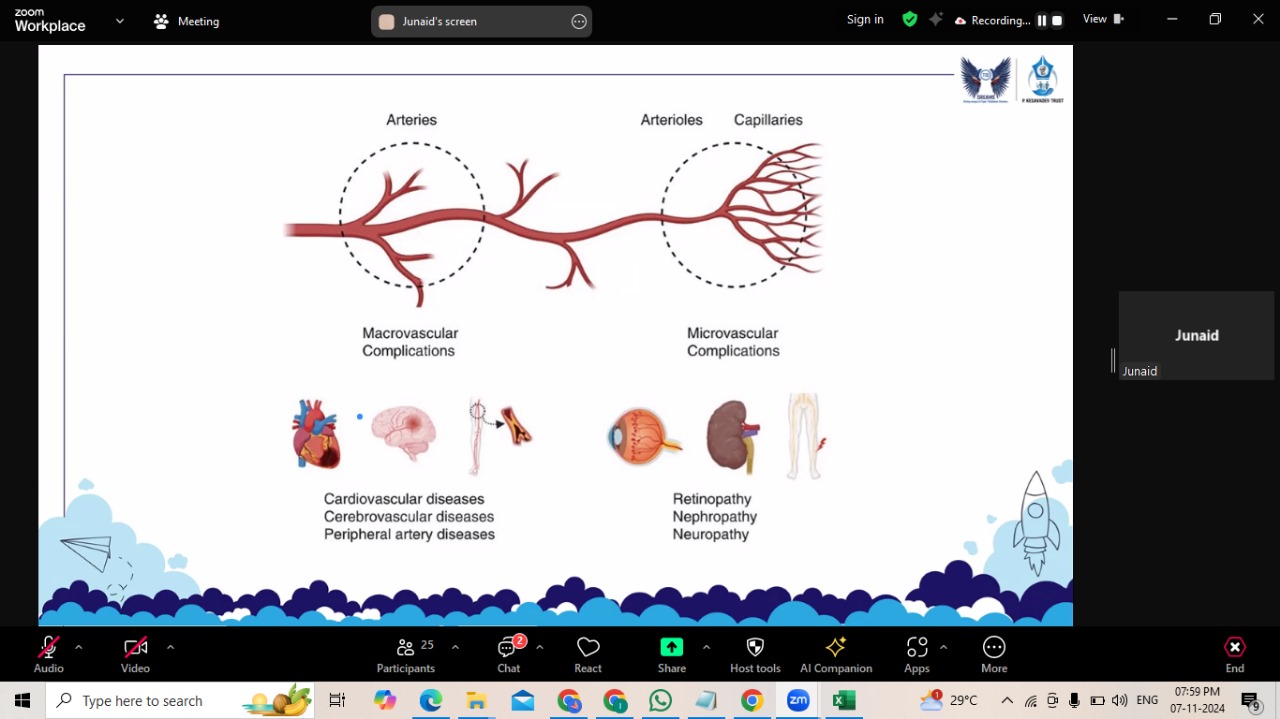Stop the cloud recording

coord(1056,20)
